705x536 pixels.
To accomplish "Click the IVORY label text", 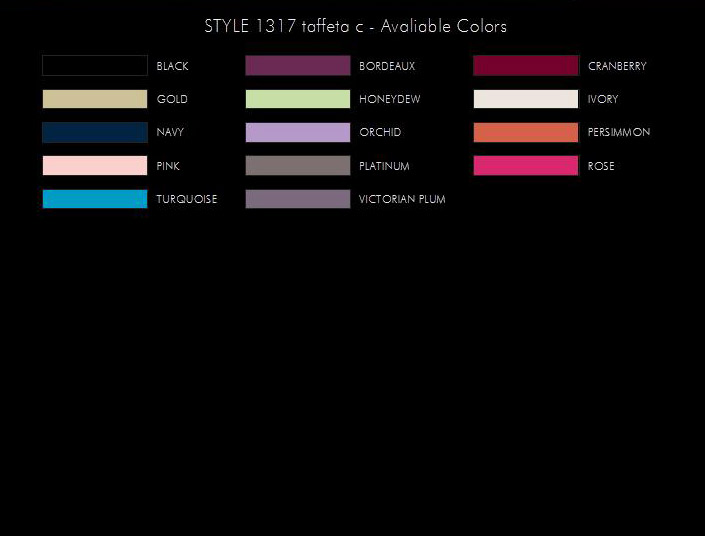I will 603,99.
